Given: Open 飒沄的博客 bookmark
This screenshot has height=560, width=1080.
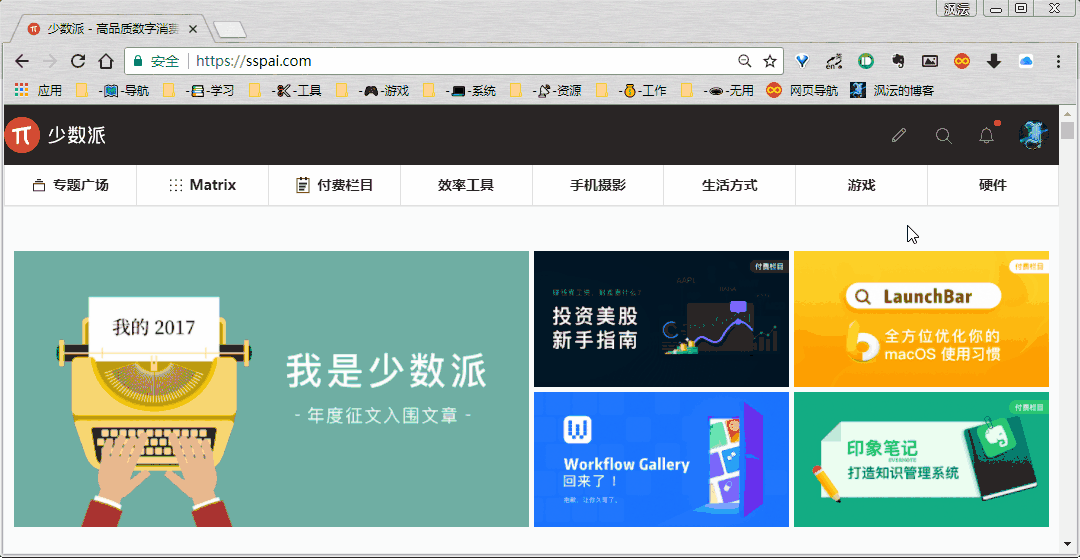Looking at the screenshot, I should pos(892,90).
